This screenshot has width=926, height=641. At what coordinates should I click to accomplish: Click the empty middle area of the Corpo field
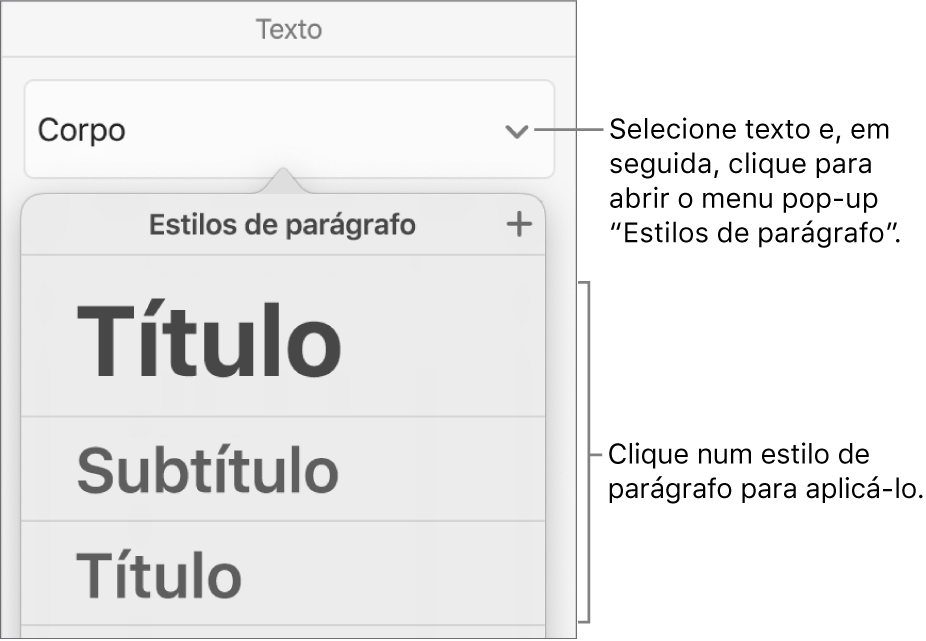pos(300,130)
